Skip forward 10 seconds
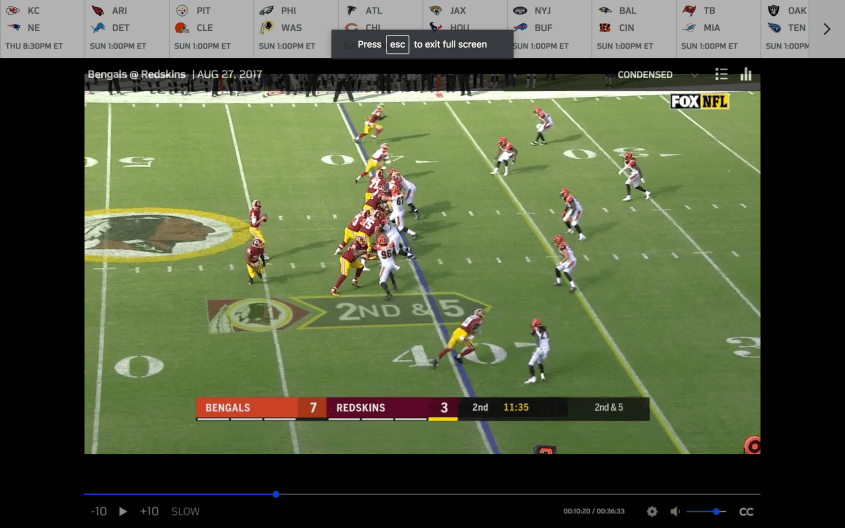 [x=149, y=511]
